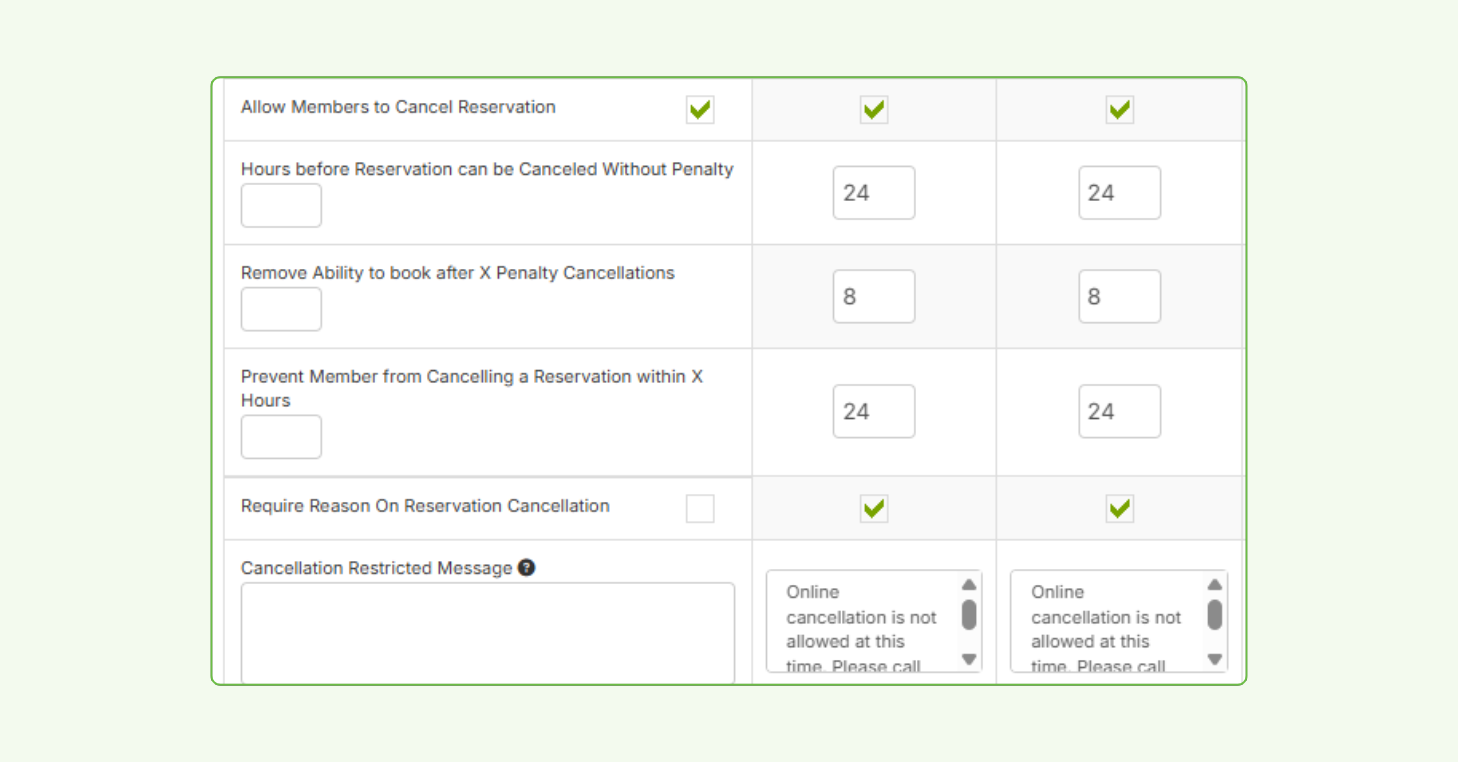Screen dimensions: 1458x762
Task: Click the empty prevent-cancellation-within-hours input
Action: pyautogui.click(x=281, y=437)
